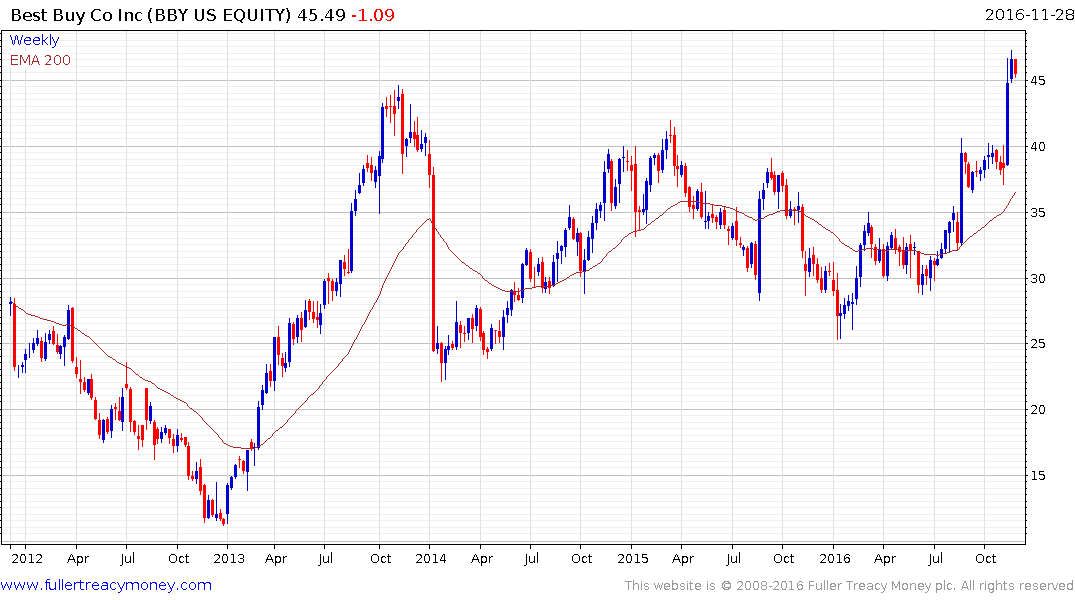This screenshot has height=600, width=1075.
Task: Click the 45 price axis label
Action: tap(1038, 81)
